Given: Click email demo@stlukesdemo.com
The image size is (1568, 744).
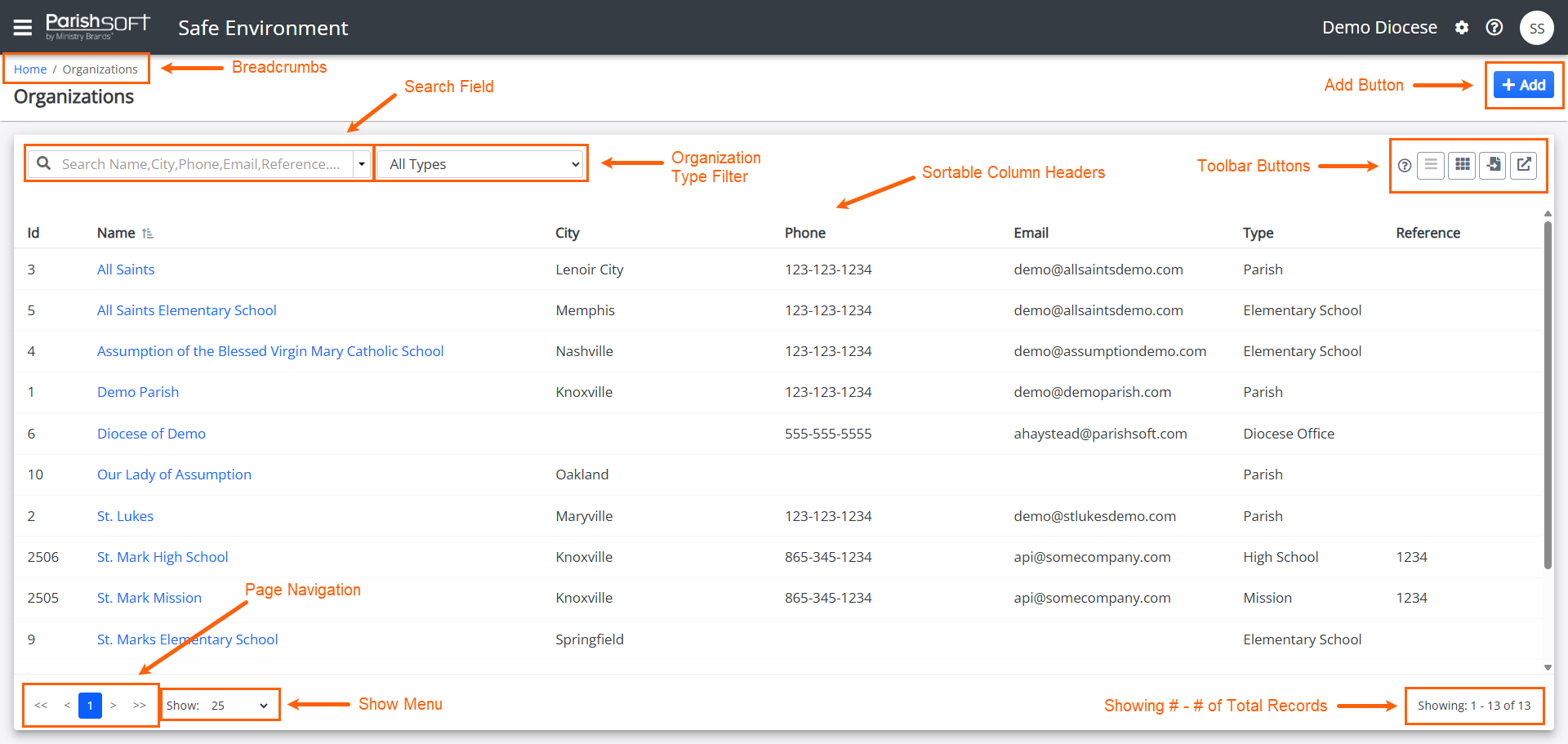Looking at the screenshot, I should point(1095,516).
